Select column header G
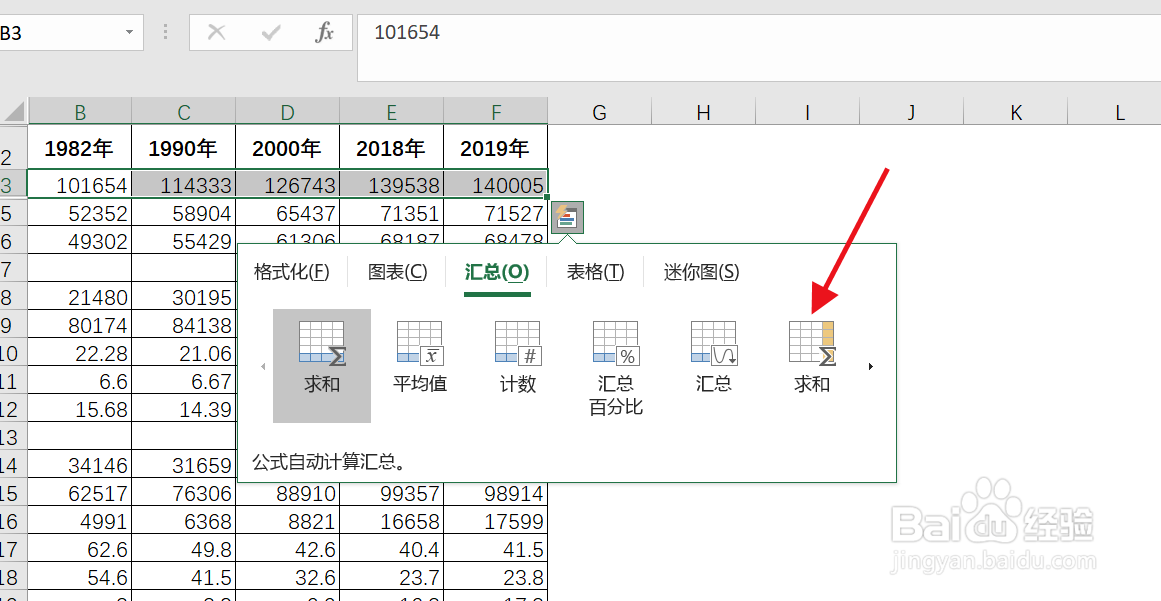The width and height of the screenshot is (1161, 601). [x=599, y=111]
